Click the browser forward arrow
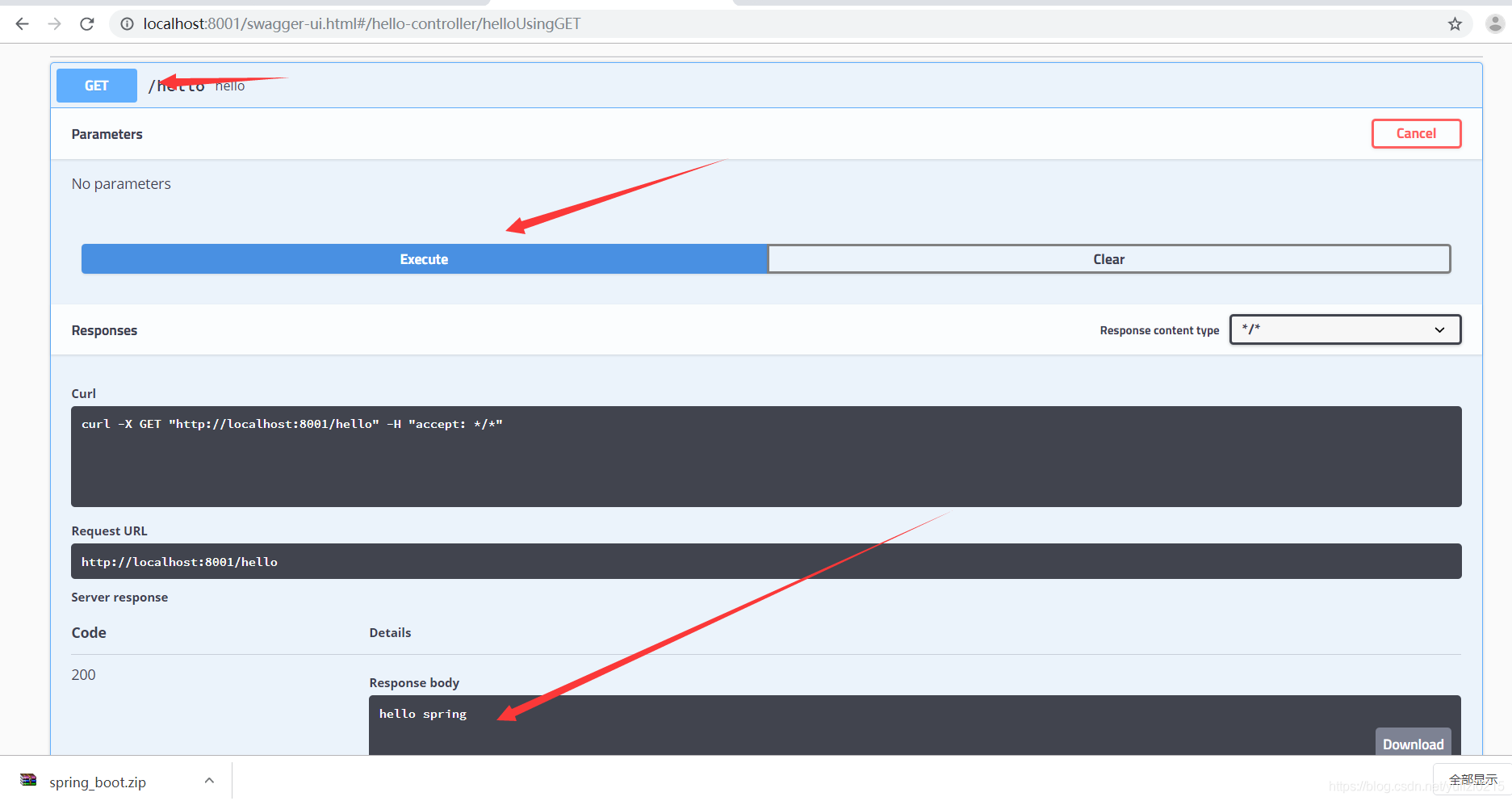Viewport: 1512px width, 801px height. [54, 24]
